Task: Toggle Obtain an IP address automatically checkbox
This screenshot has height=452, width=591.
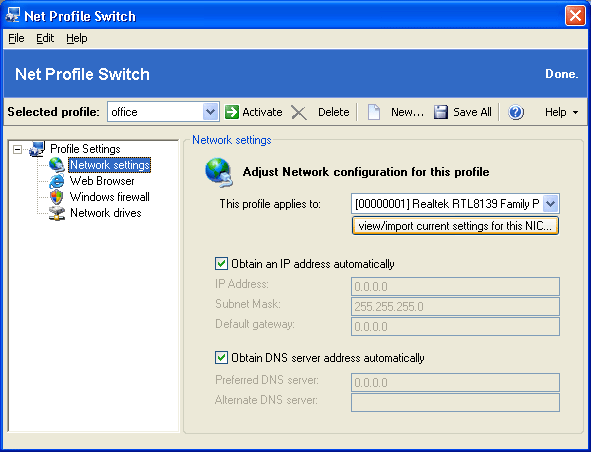Action: [x=221, y=264]
